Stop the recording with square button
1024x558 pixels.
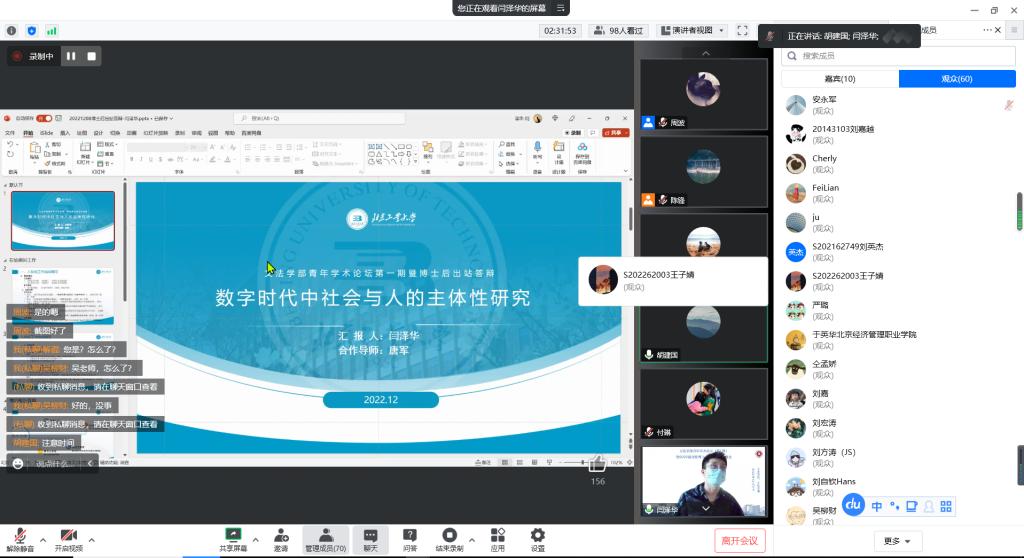(91, 56)
